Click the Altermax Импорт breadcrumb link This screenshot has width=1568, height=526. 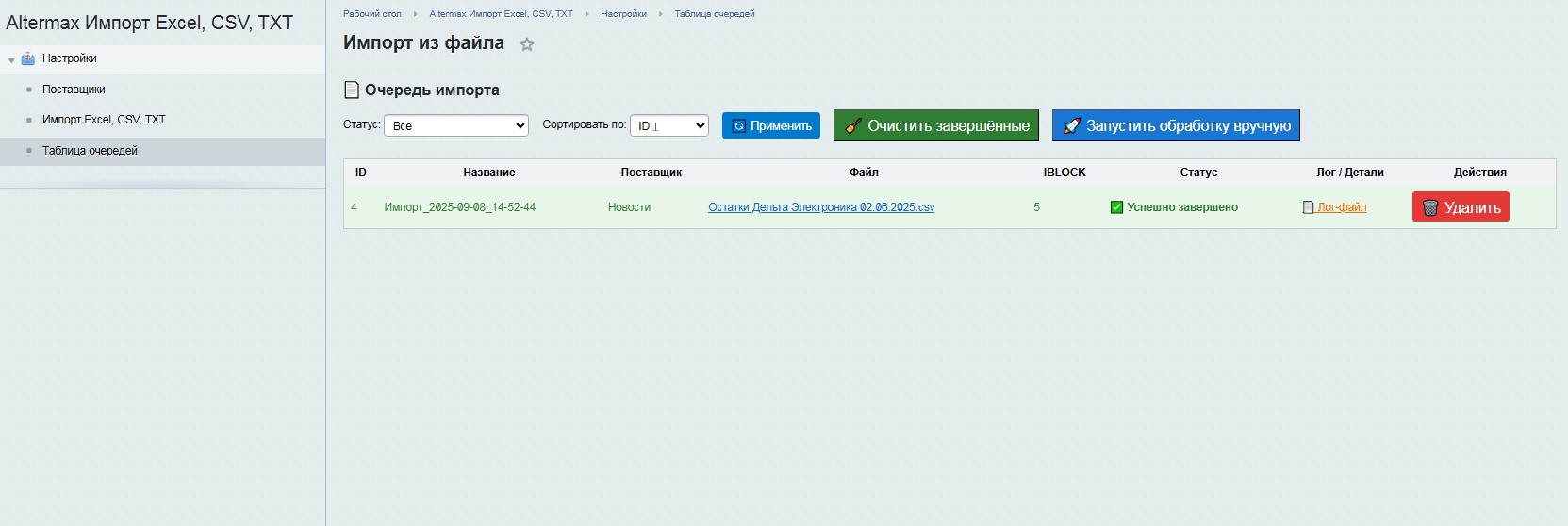[501, 14]
